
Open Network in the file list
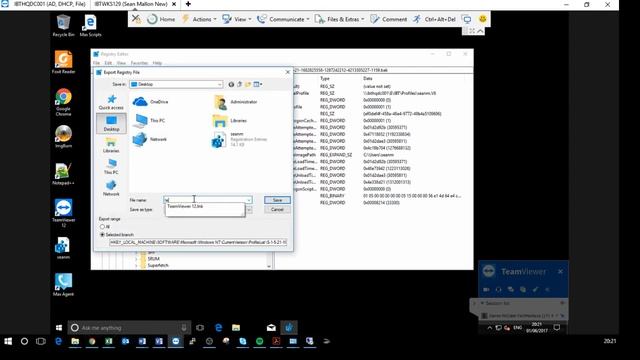point(149,139)
